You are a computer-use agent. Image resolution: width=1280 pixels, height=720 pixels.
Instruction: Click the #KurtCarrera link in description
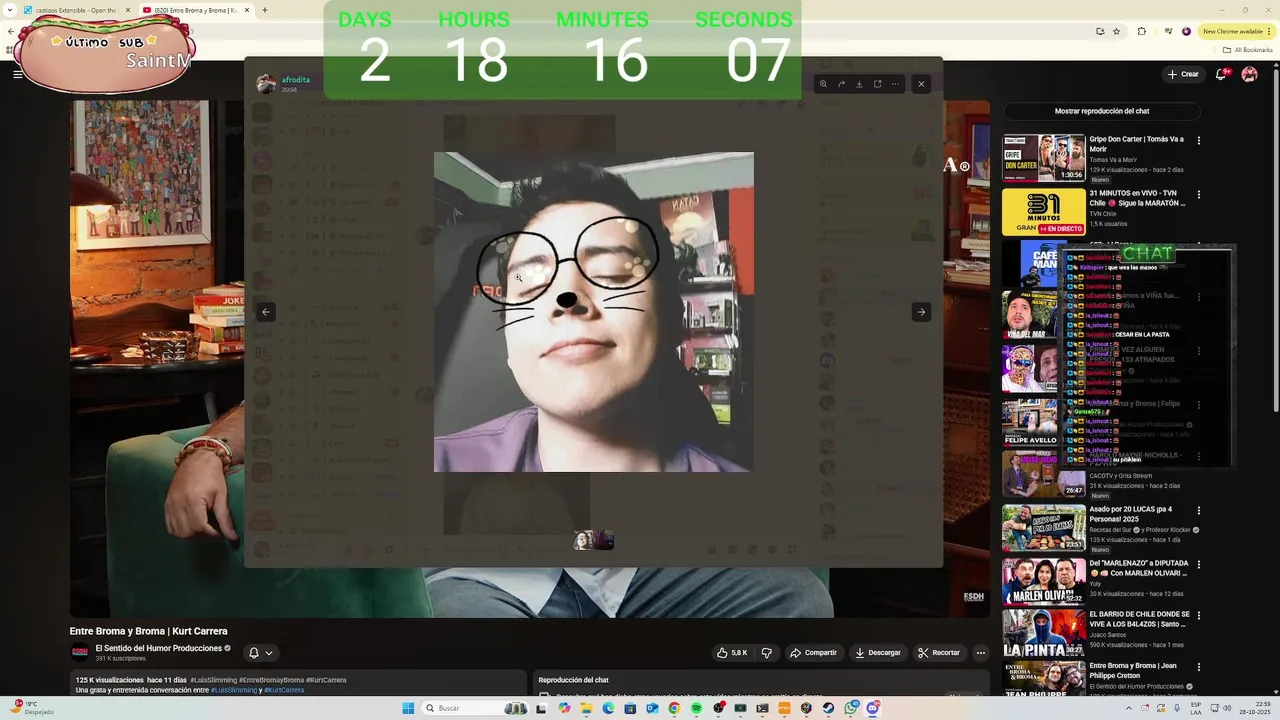point(284,690)
